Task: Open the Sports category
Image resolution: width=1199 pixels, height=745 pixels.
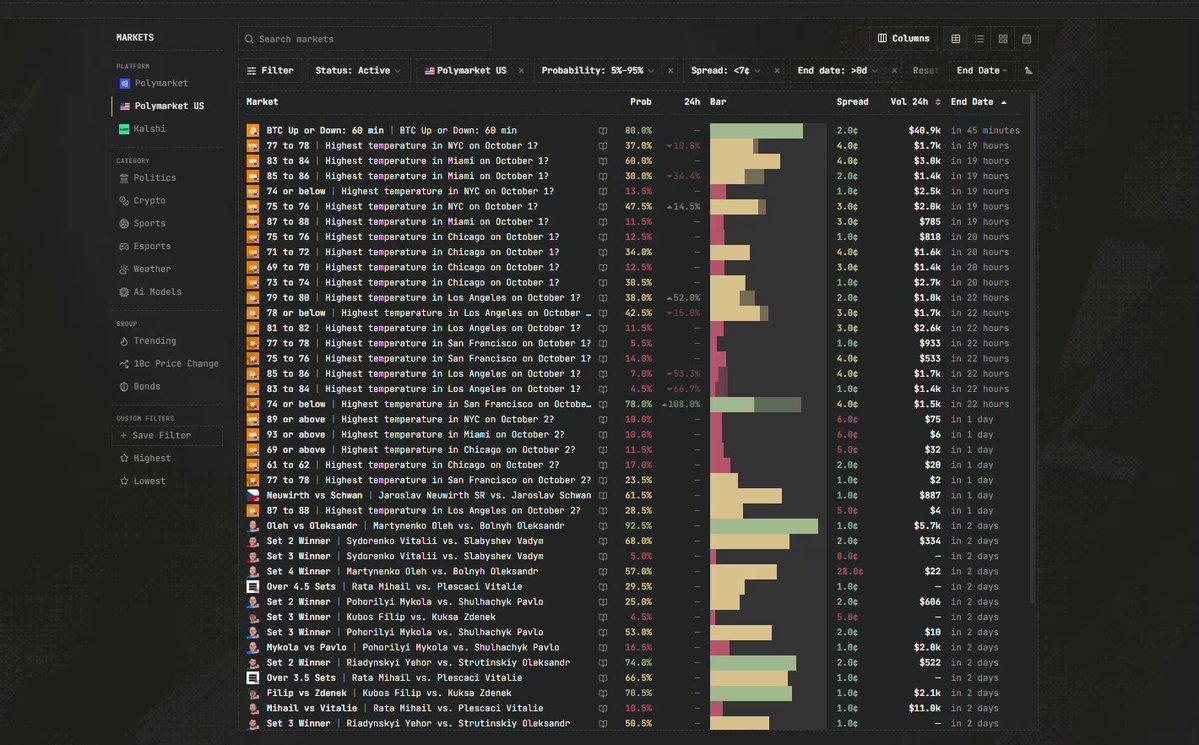Action: click(x=142, y=224)
